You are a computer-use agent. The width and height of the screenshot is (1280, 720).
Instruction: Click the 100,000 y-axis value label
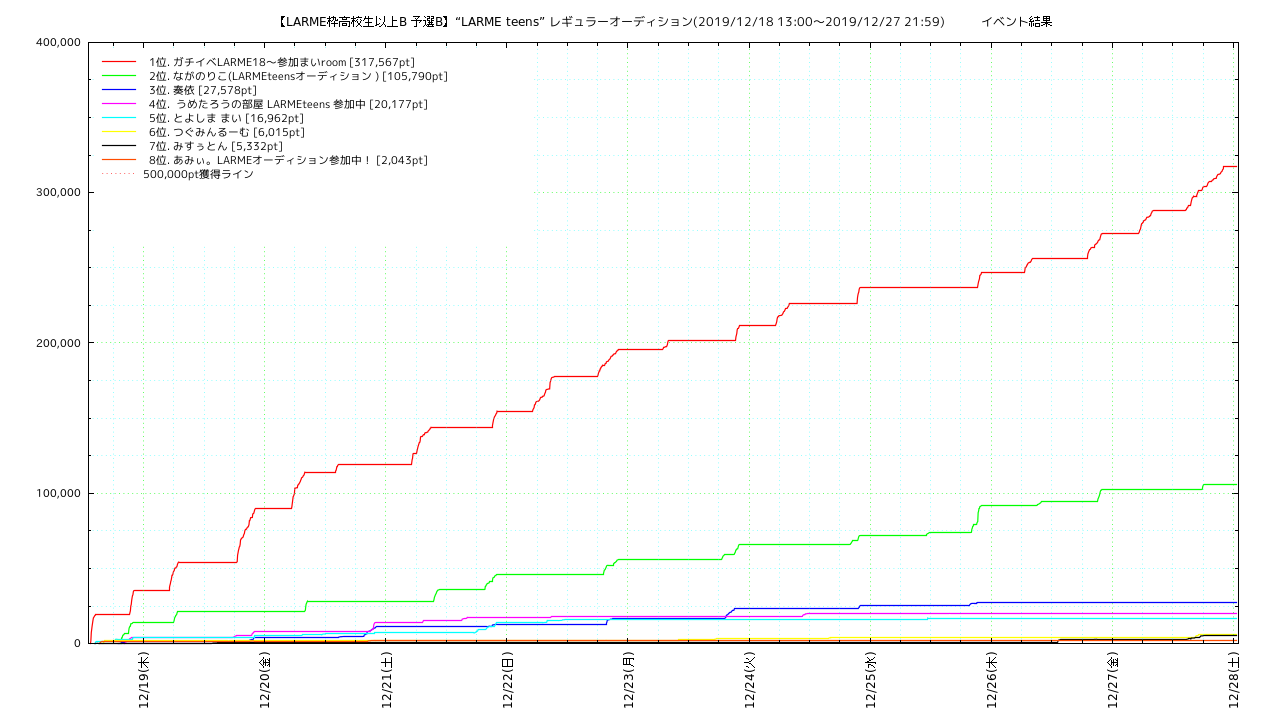(x=57, y=493)
